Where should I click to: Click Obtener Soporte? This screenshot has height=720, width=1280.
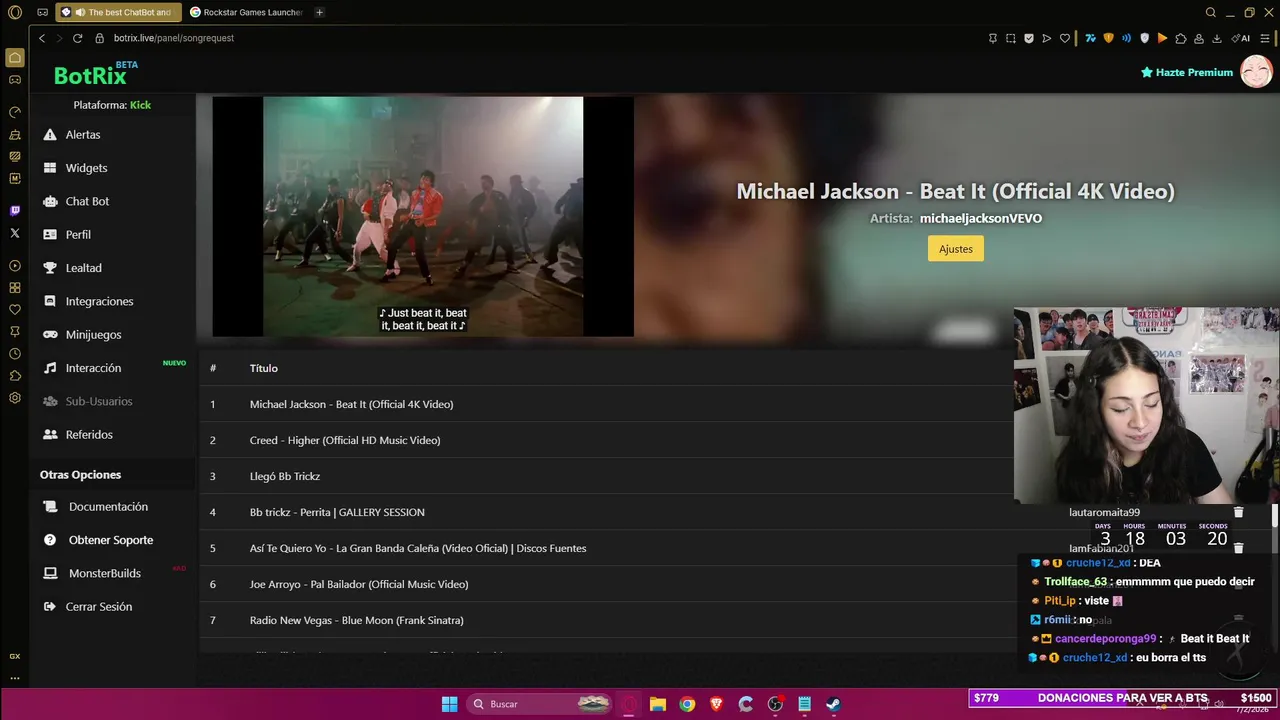tap(111, 540)
